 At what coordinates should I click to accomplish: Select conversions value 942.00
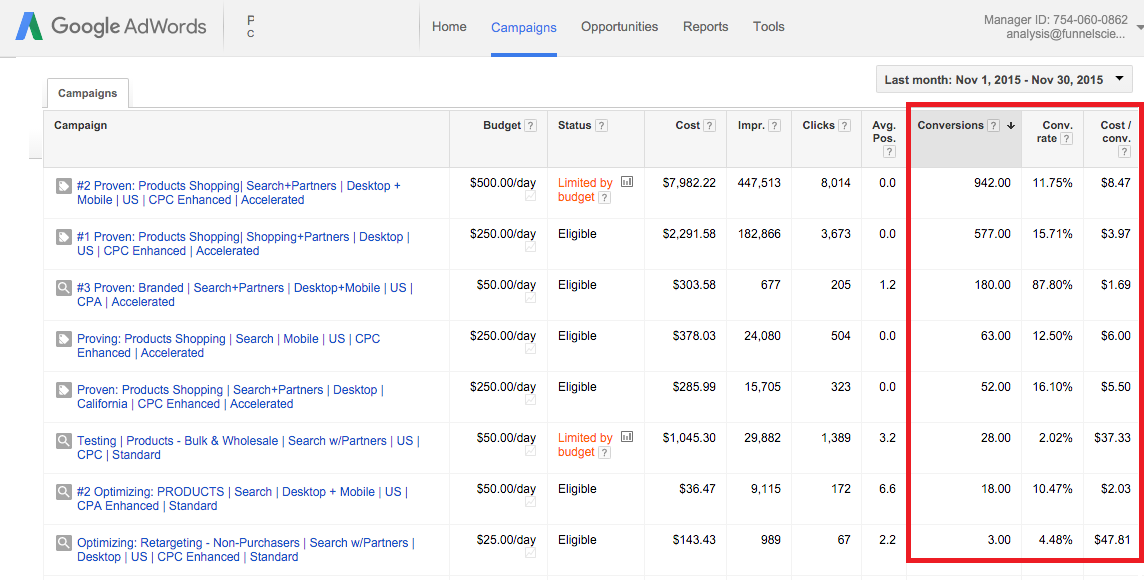click(x=992, y=183)
